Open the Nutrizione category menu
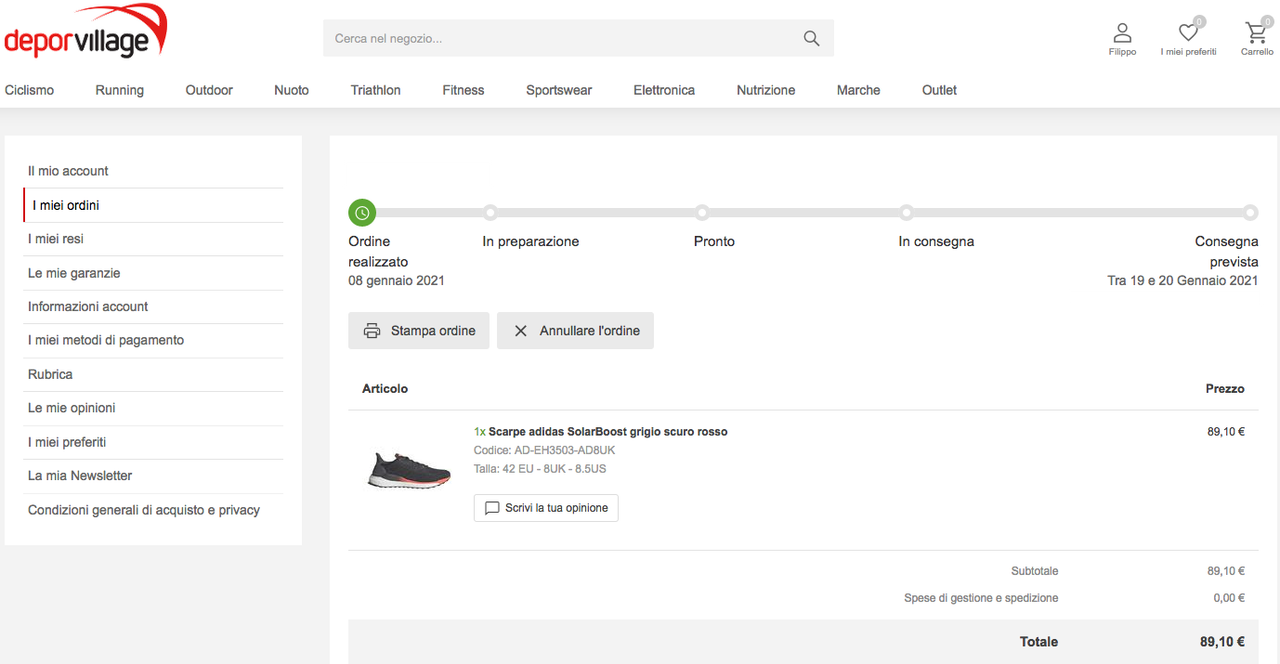 pos(766,90)
